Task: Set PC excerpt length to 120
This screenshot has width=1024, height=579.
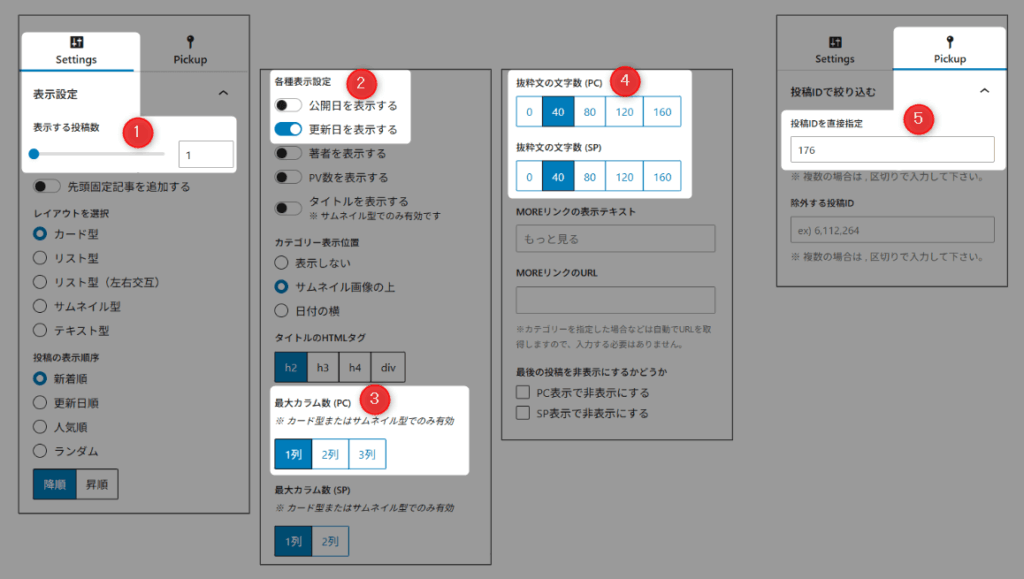Action: (x=624, y=112)
